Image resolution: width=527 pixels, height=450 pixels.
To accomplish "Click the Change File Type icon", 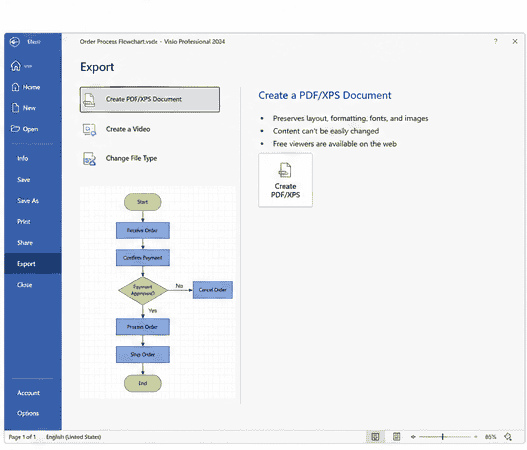I will (x=89, y=159).
